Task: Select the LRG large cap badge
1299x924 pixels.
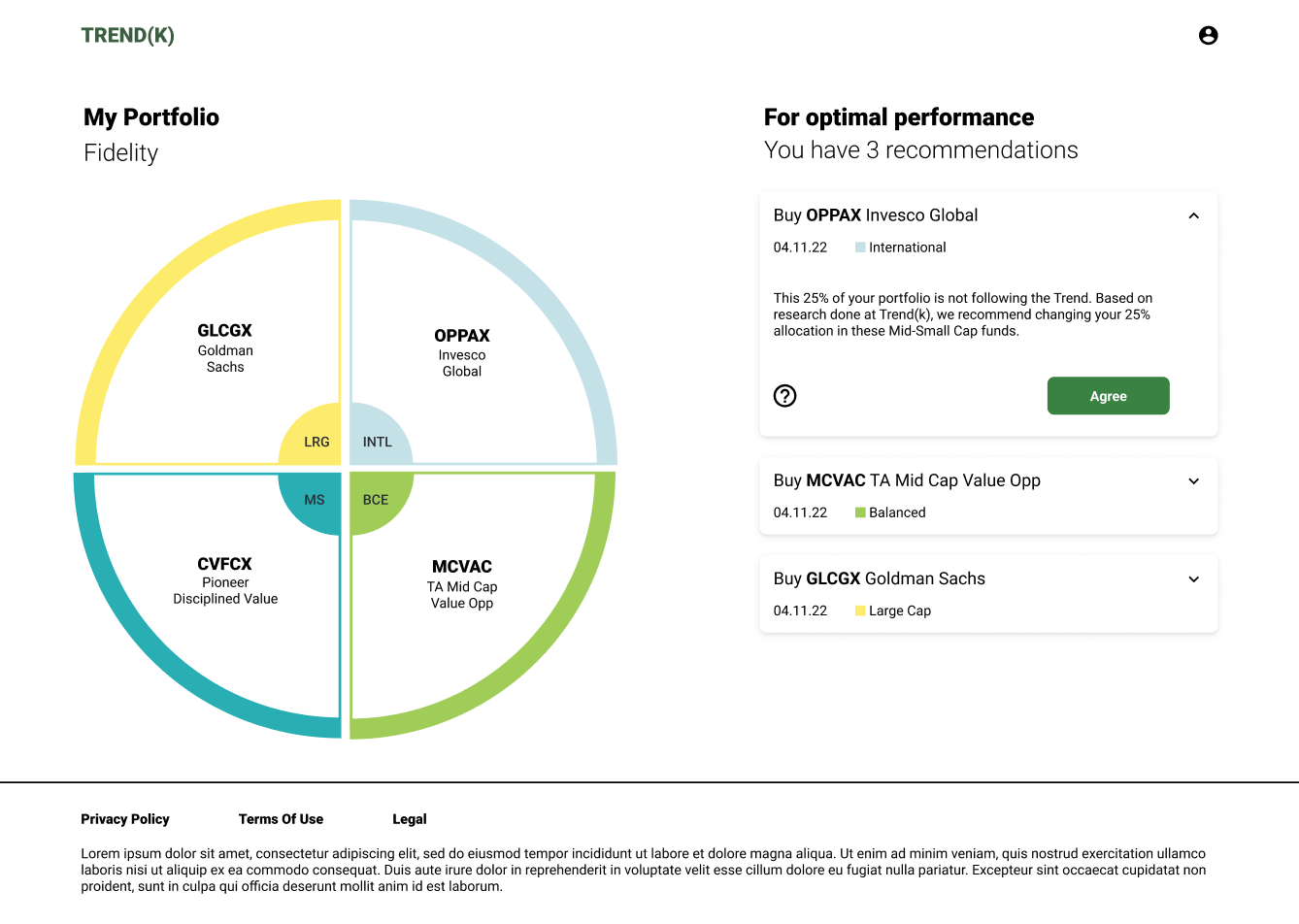Action: pyautogui.click(x=315, y=441)
